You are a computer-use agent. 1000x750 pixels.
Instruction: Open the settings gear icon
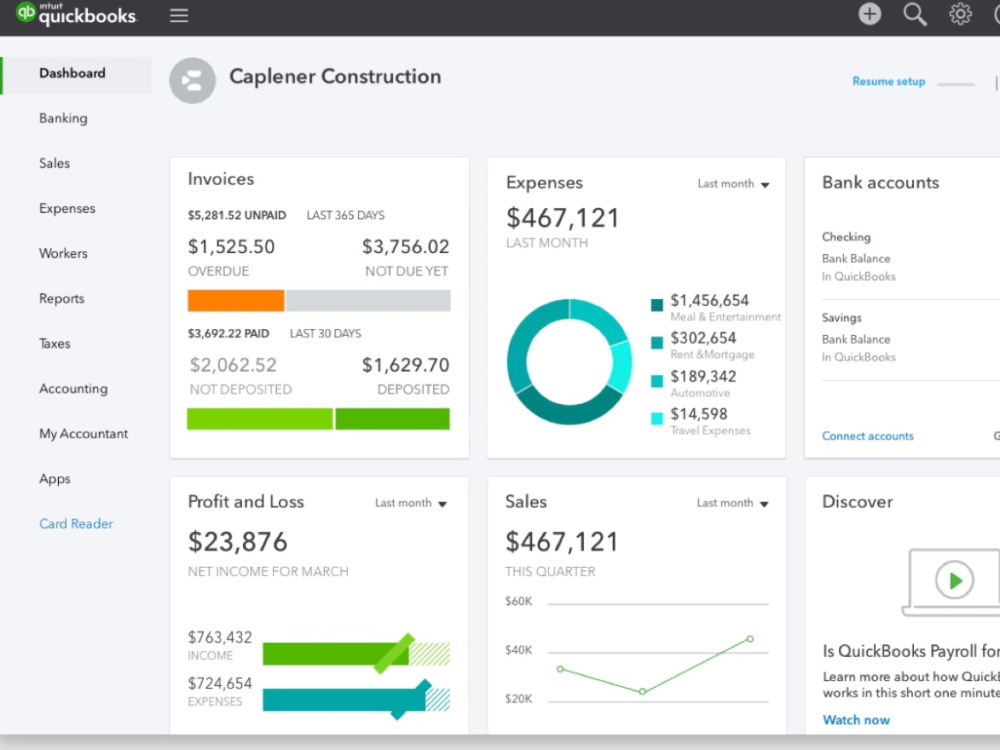point(960,14)
